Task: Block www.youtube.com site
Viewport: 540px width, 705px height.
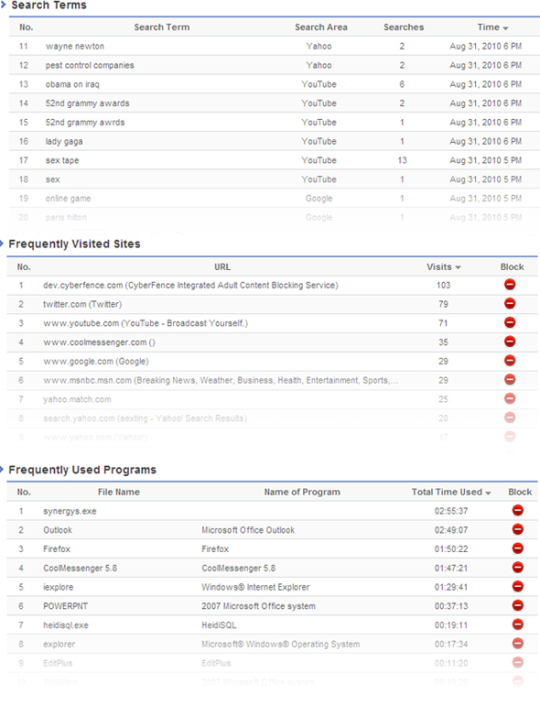Action: pyautogui.click(x=509, y=322)
